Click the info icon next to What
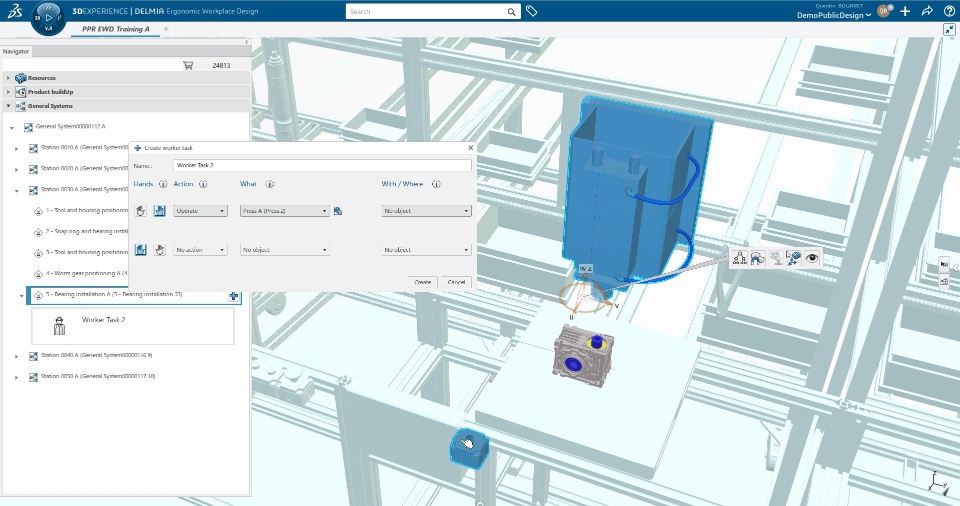The height and width of the screenshot is (506, 960). (x=269, y=184)
